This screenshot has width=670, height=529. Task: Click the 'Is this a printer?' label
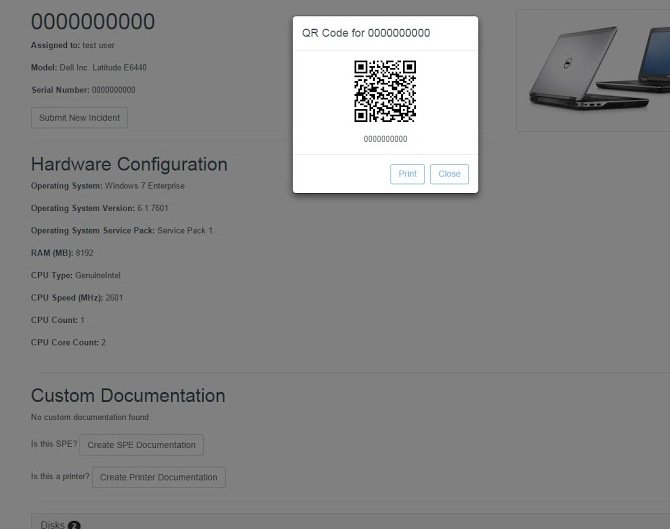coord(60,476)
